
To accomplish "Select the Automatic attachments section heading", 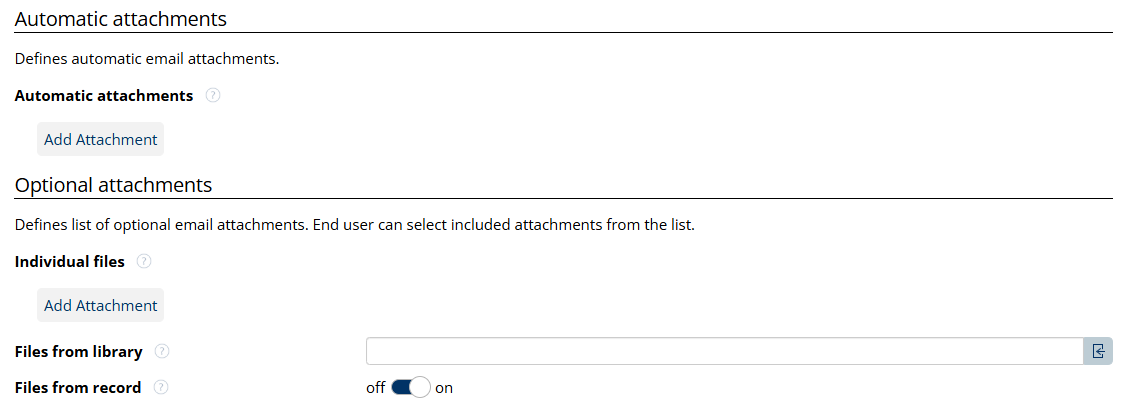I will click(x=121, y=19).
